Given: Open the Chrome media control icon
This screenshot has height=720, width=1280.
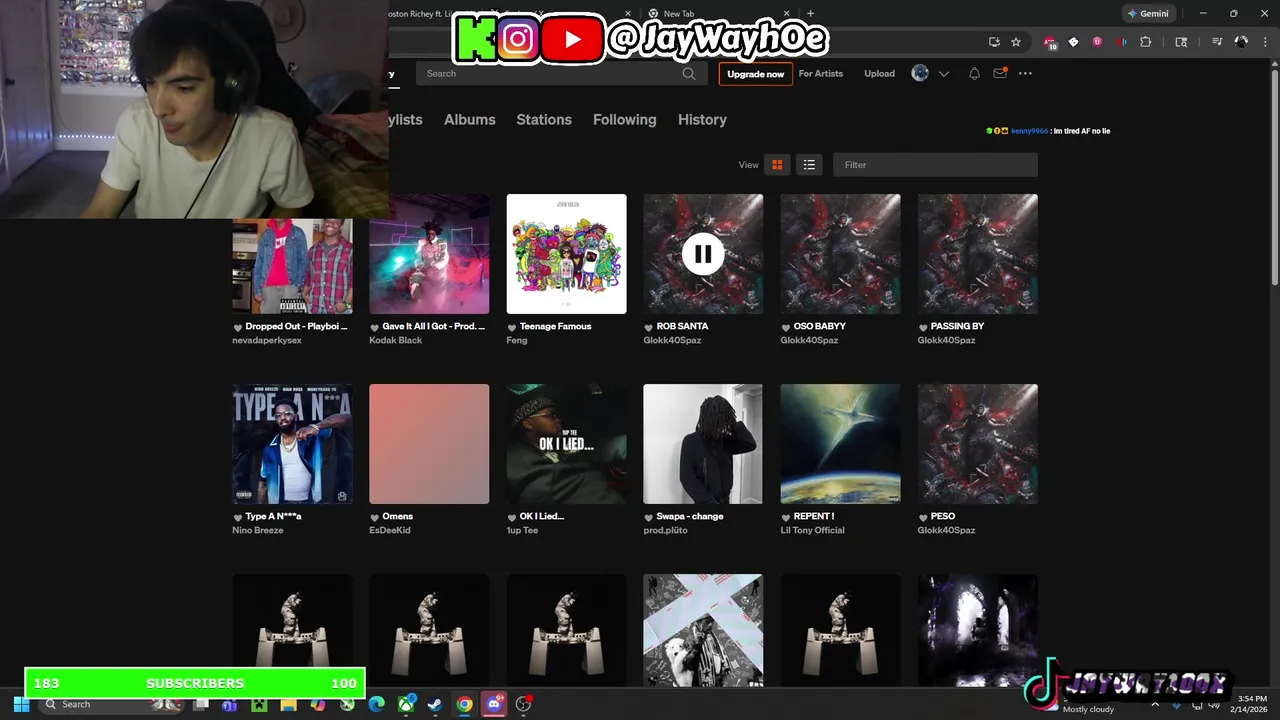Looking at the screenshot, I should pyautogui.click(x=1217, y=42).
